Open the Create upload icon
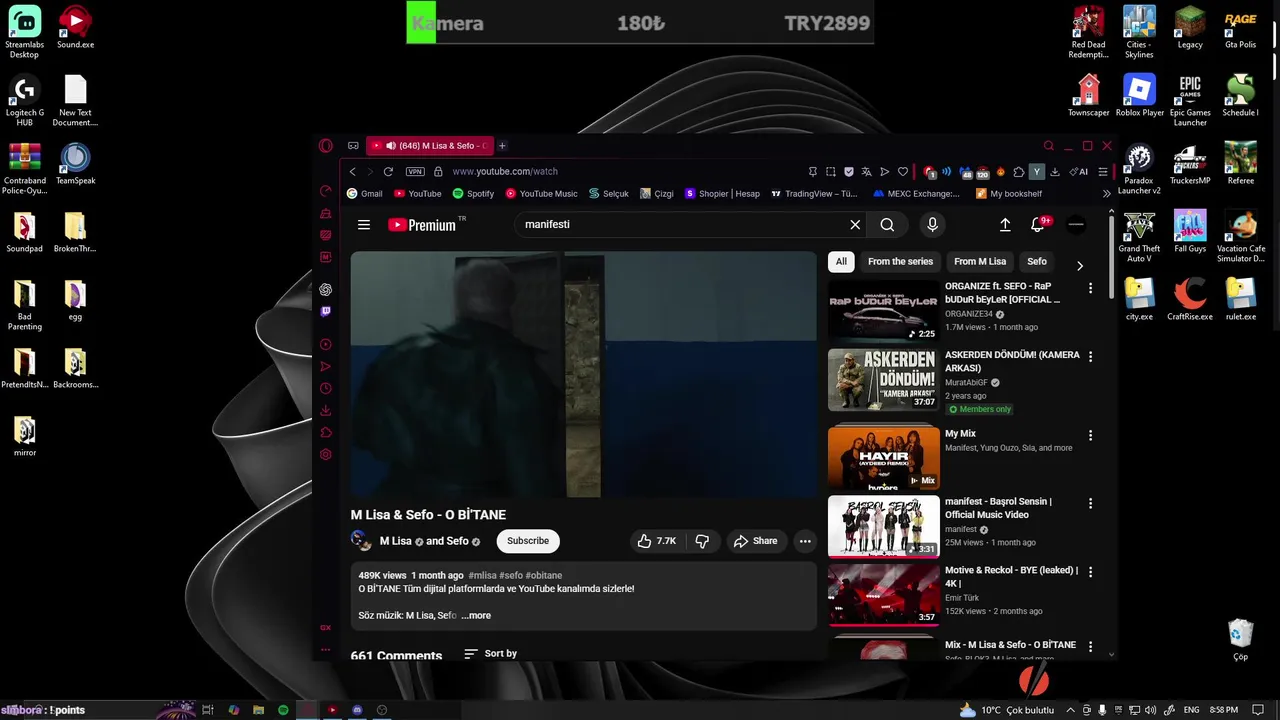Screen dimensions: 1280x720 tap(1005, 225)
